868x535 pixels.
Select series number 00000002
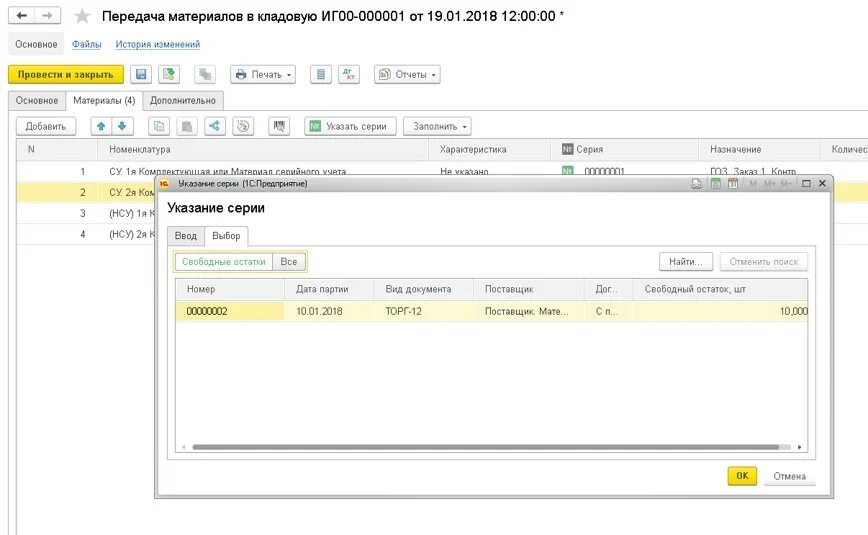pos(230,311)
